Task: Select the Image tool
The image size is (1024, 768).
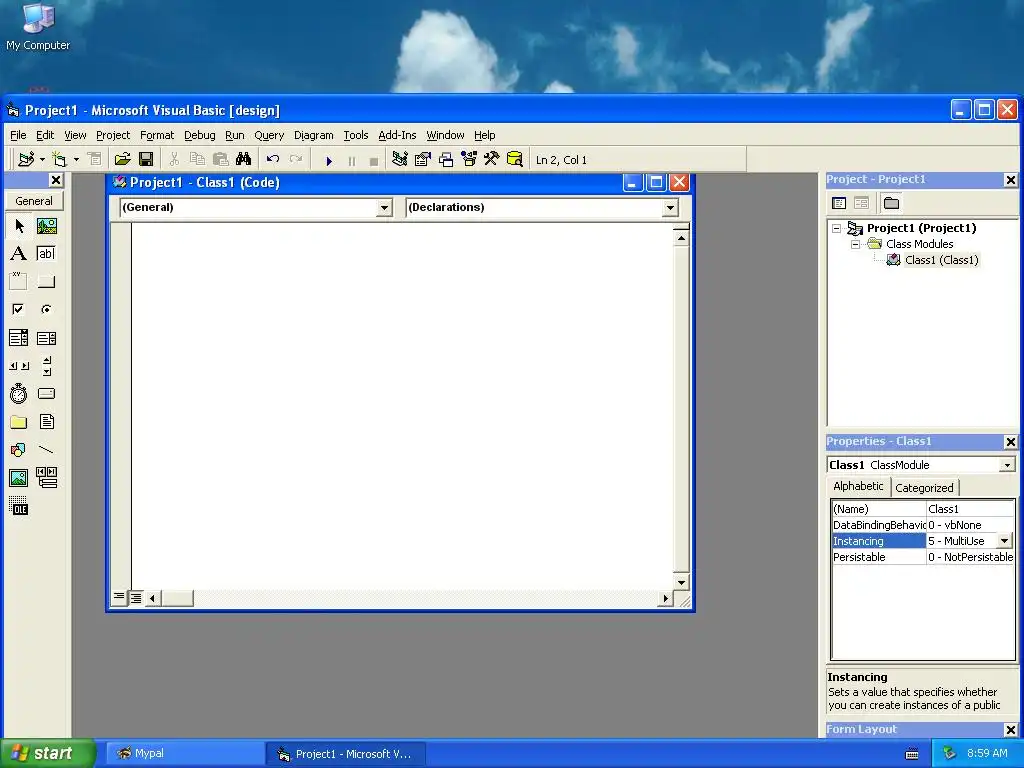Action: tap(18, 478)
